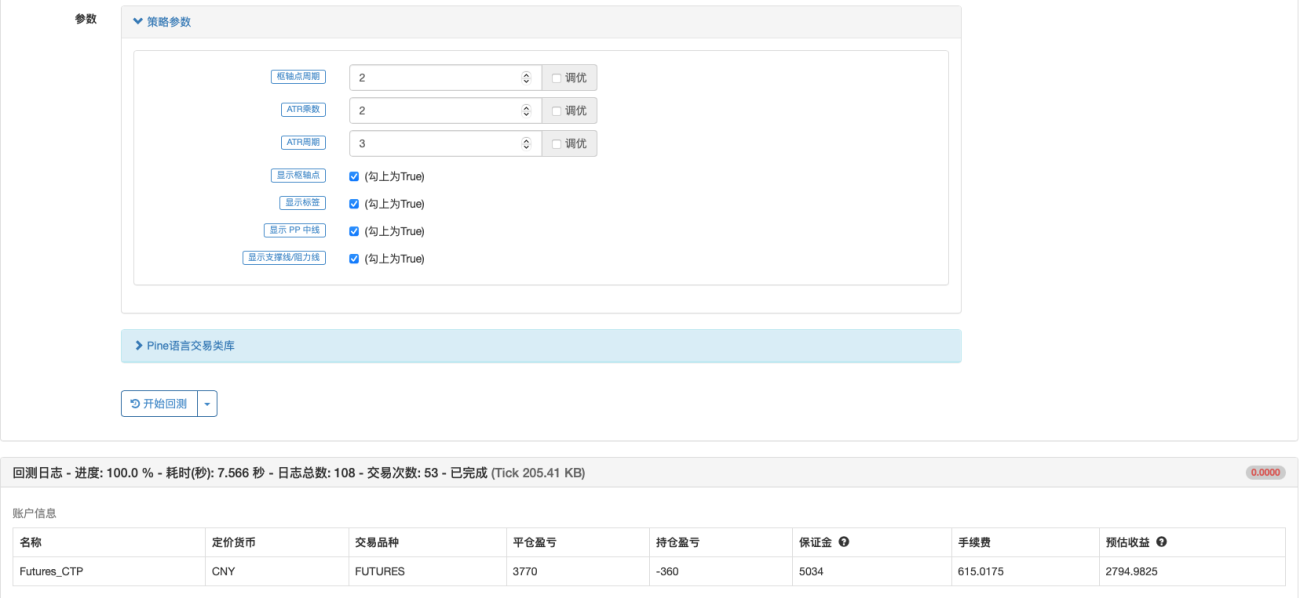Click the refresh icon on 开始回测
The height and width of the screenshot is (598, 1300).
click(135, 404)
